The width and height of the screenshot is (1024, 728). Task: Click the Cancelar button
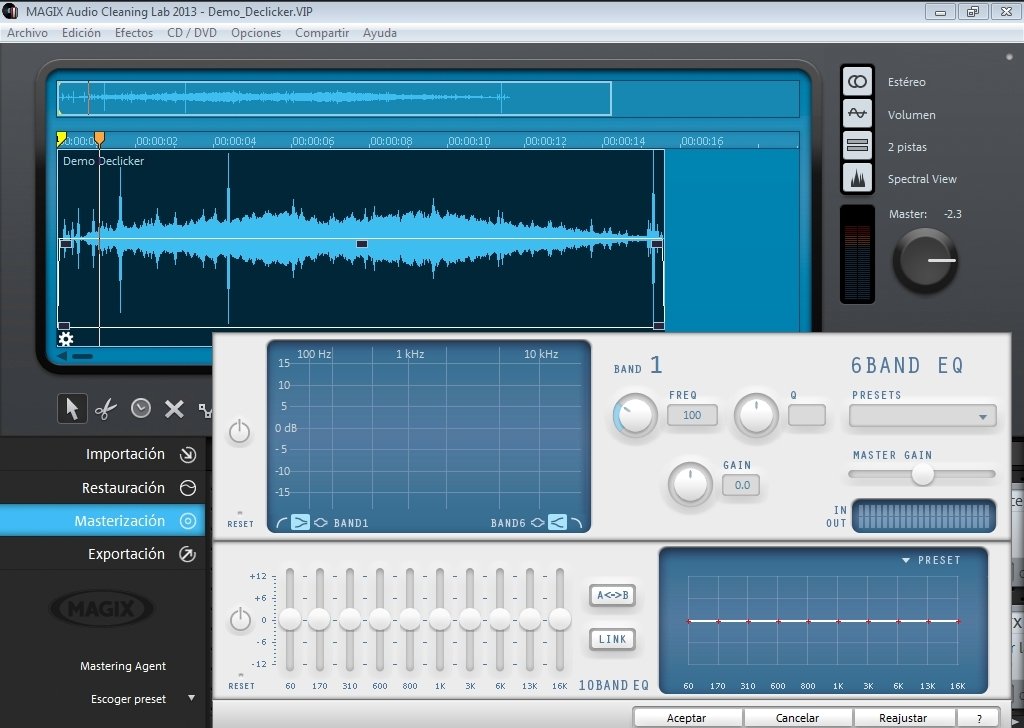coord(797,718)
